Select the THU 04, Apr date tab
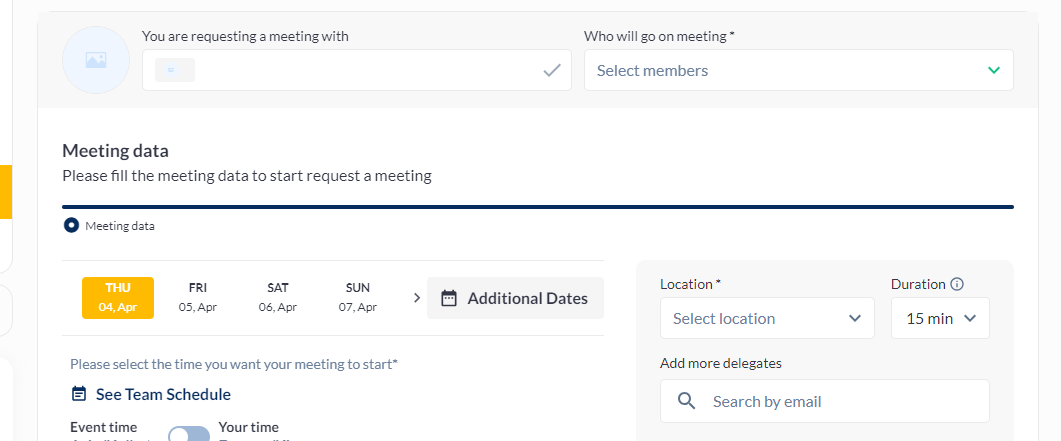Screen dimensions: 1061x441 [118, 297]
